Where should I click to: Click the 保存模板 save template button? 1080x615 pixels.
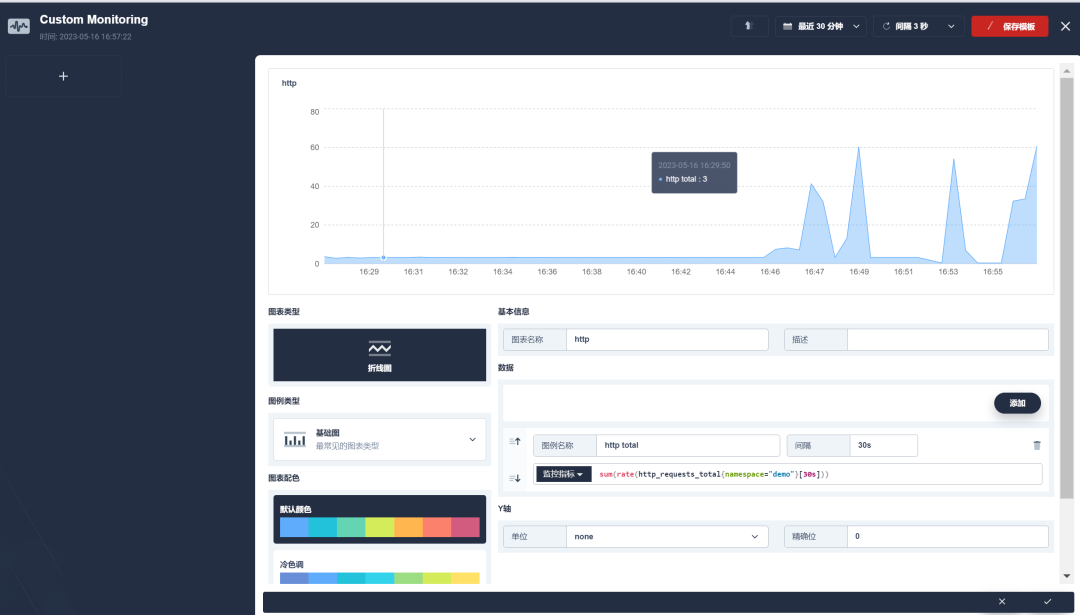(1010, 26)
